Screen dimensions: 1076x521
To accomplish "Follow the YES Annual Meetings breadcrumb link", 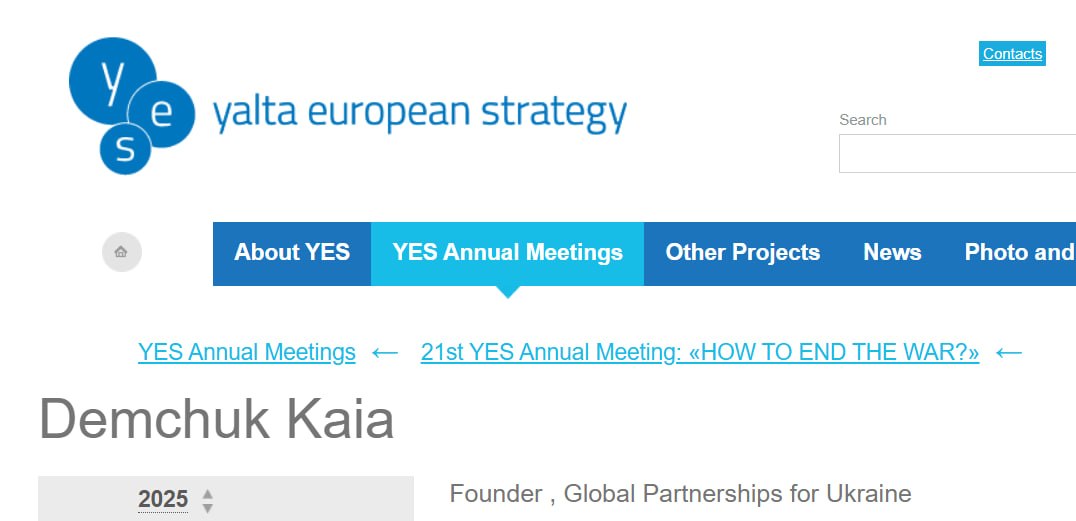I will coord(247,352).
